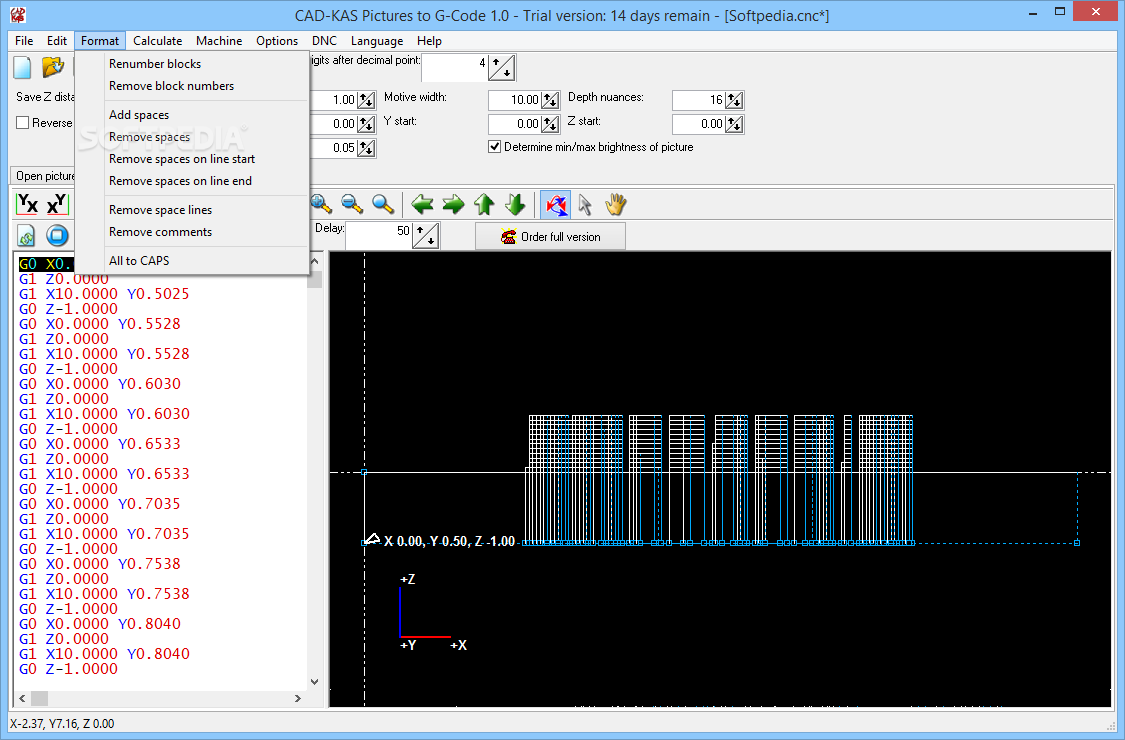Choose Remove comments menu entry
This screenshot has width=1125, height=740.
(192, 232)
